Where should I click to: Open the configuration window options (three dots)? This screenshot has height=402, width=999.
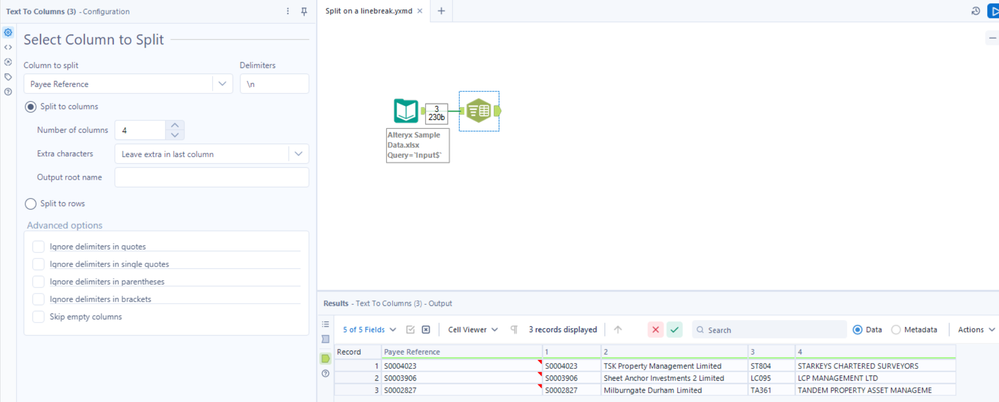[x=287, y=11]
